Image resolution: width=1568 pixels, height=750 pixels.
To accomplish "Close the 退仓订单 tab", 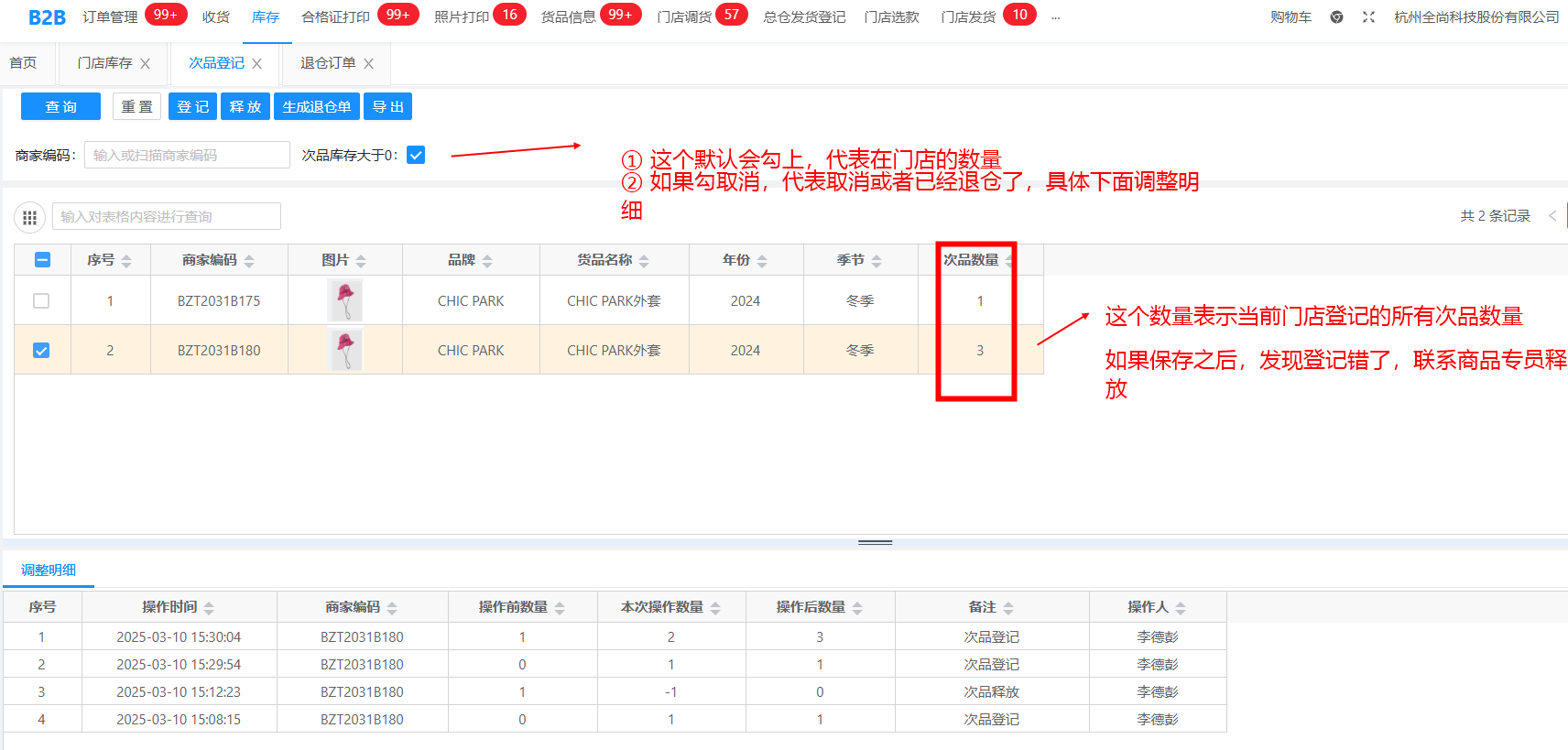I will (368, 63).
